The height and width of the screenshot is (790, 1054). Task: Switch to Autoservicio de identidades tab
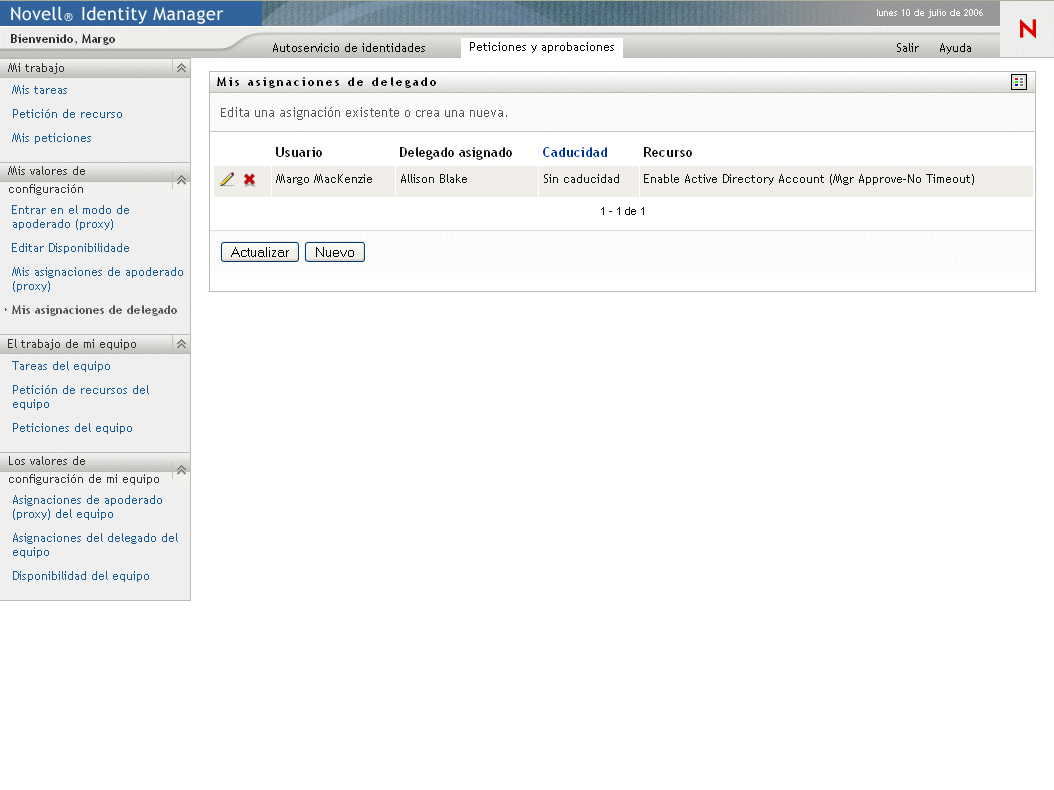click(x=349, y=48)
